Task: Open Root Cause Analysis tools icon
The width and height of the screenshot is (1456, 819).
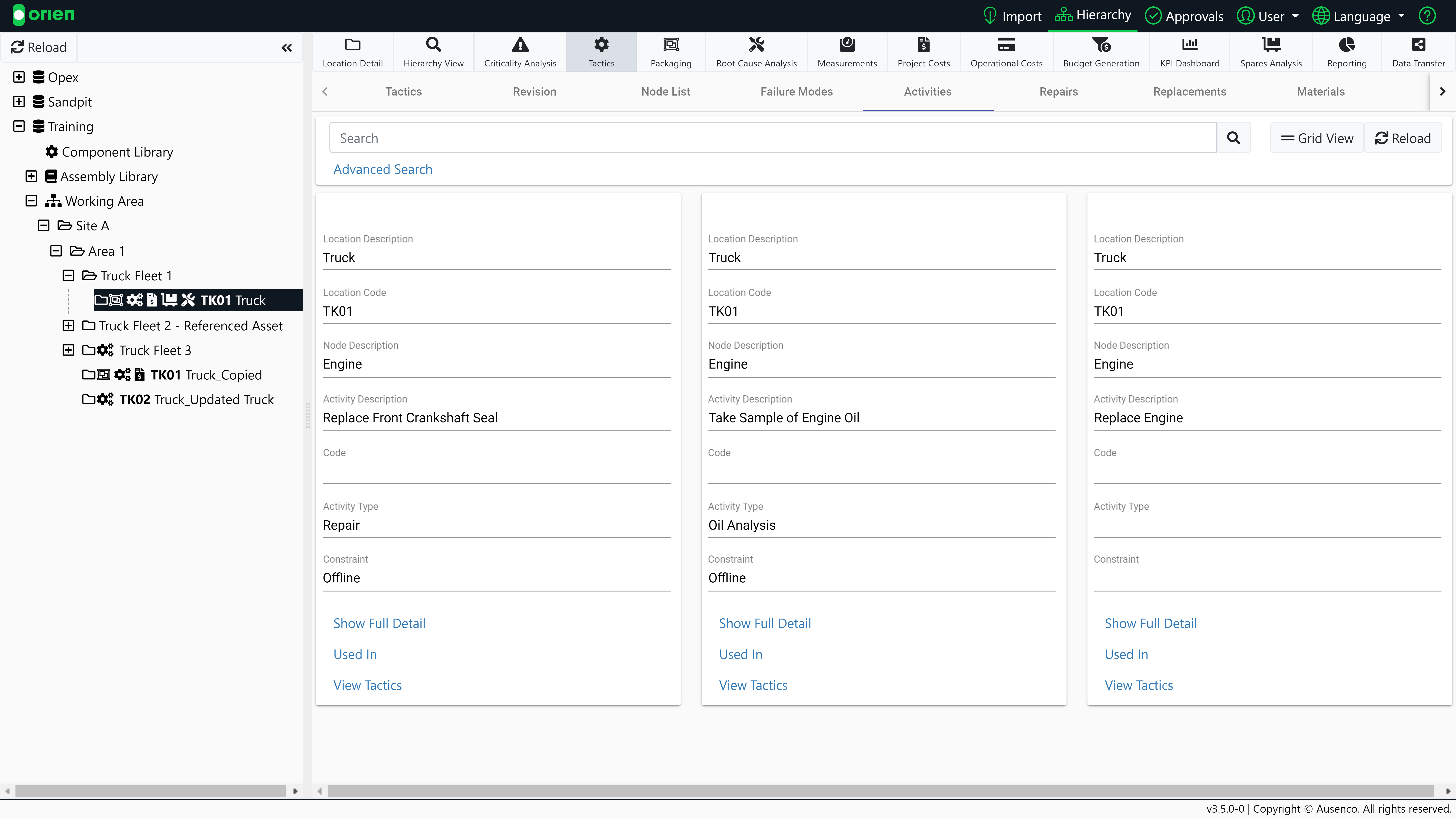Action: pyautogui.click(x=756, y=45)
